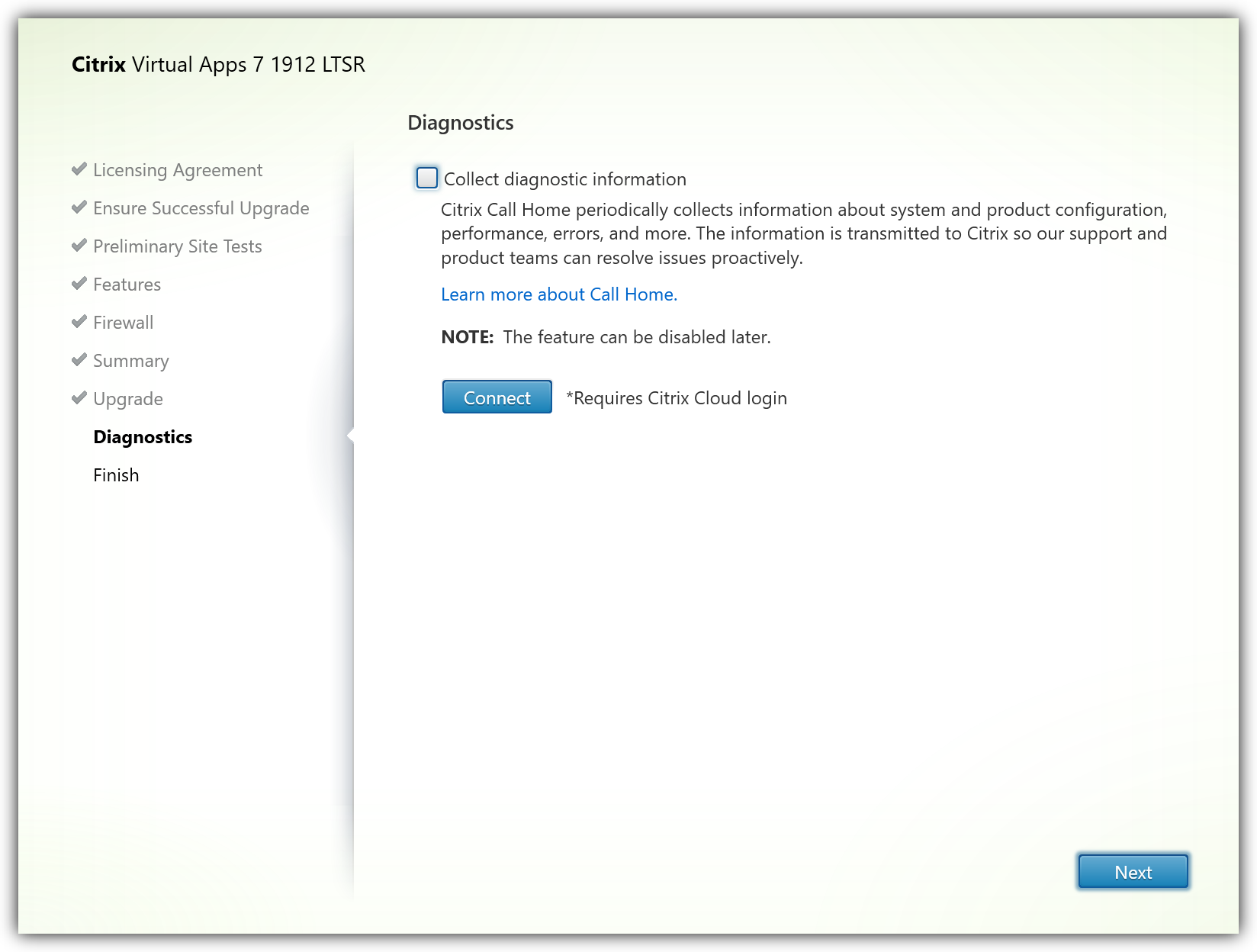This screenshot has width=1257, height=952.
Task: Click the Diagnostics page heading
Action: pos(461,123)
